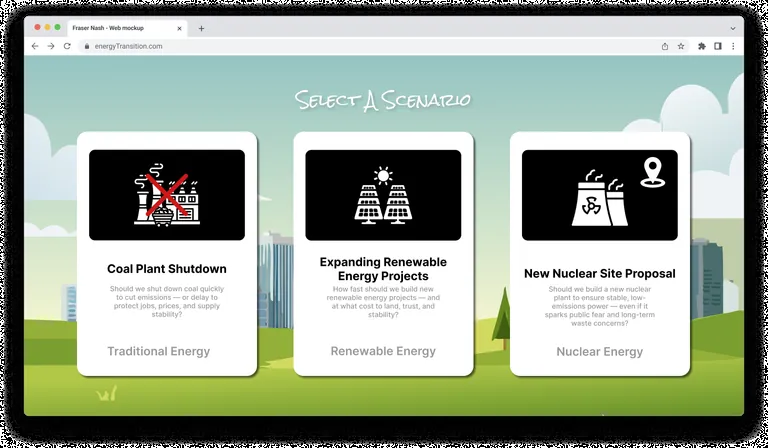Screen dimensions: 768x448
Task: Go back using the browser back arrow
Action: (x=35, y=46)
